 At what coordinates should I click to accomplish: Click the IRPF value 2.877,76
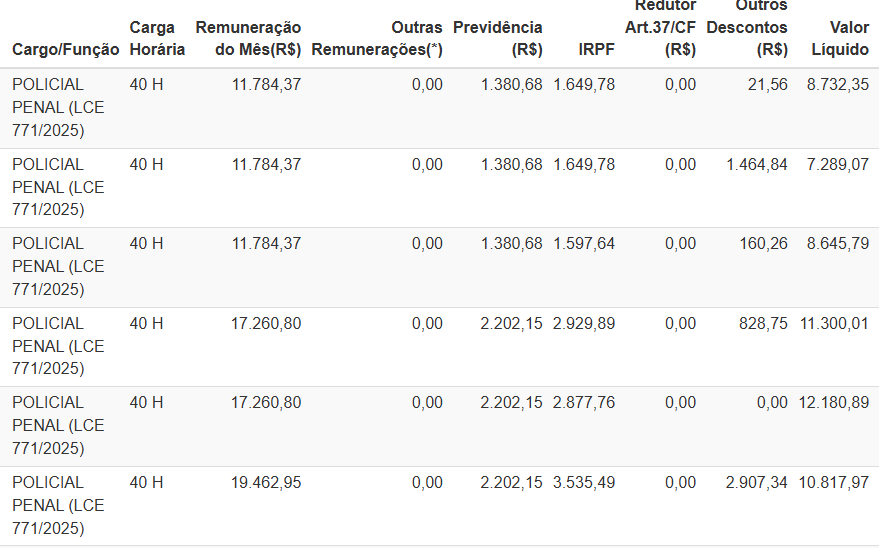[x=584, y=402]
